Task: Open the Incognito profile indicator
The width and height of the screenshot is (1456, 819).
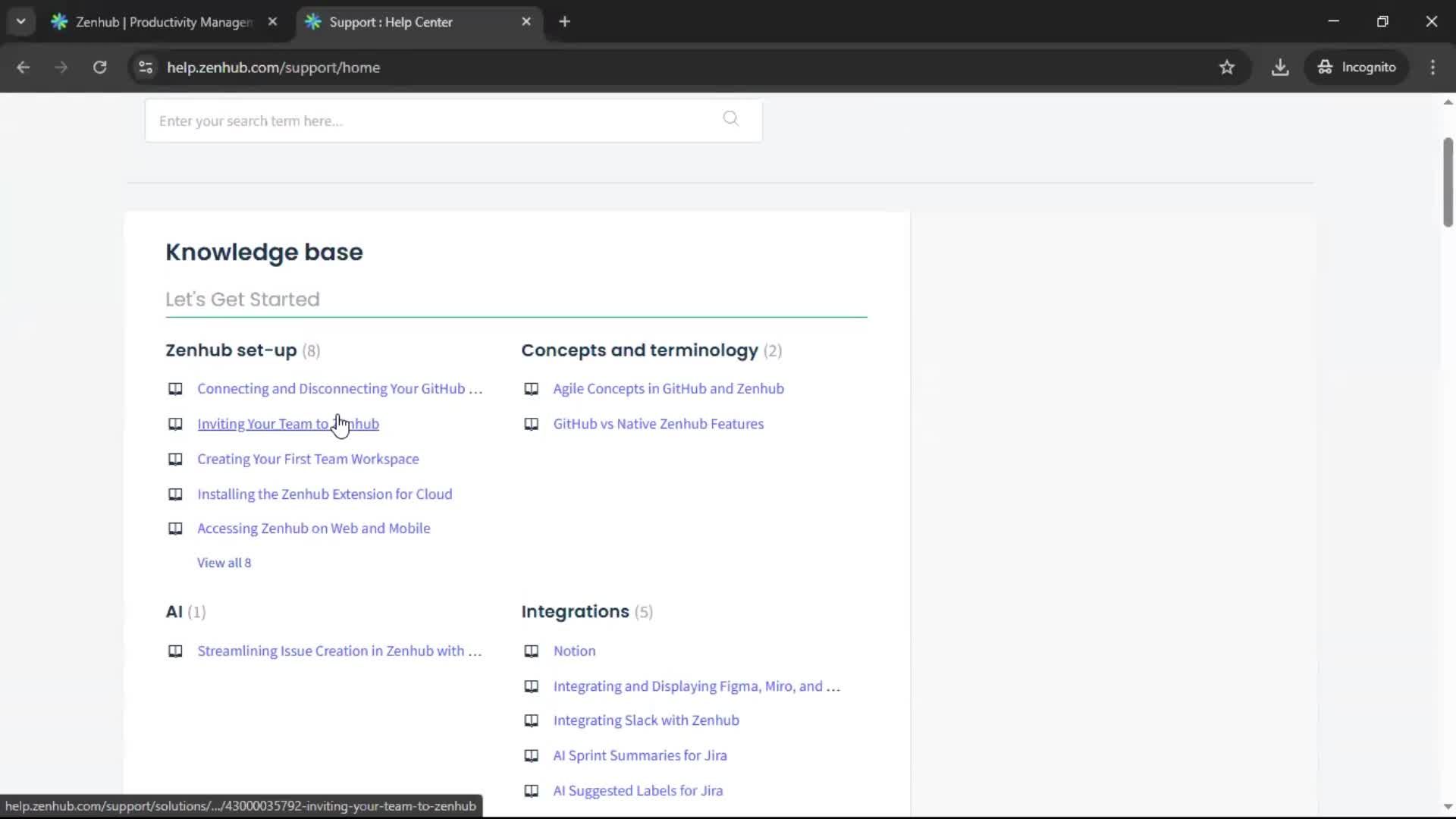Action: [1357, 67]
